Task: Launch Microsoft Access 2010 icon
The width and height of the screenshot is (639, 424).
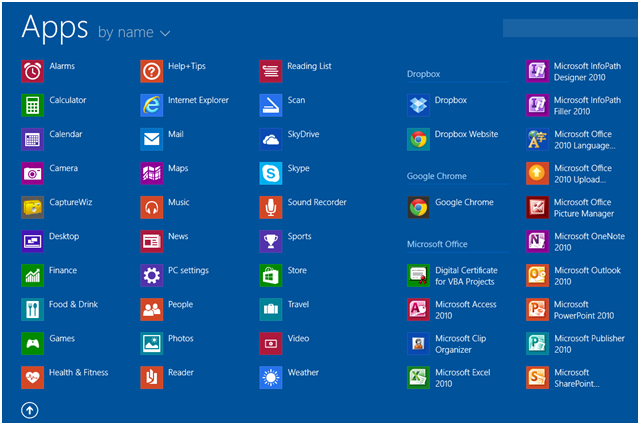Action: coord(418,309)
